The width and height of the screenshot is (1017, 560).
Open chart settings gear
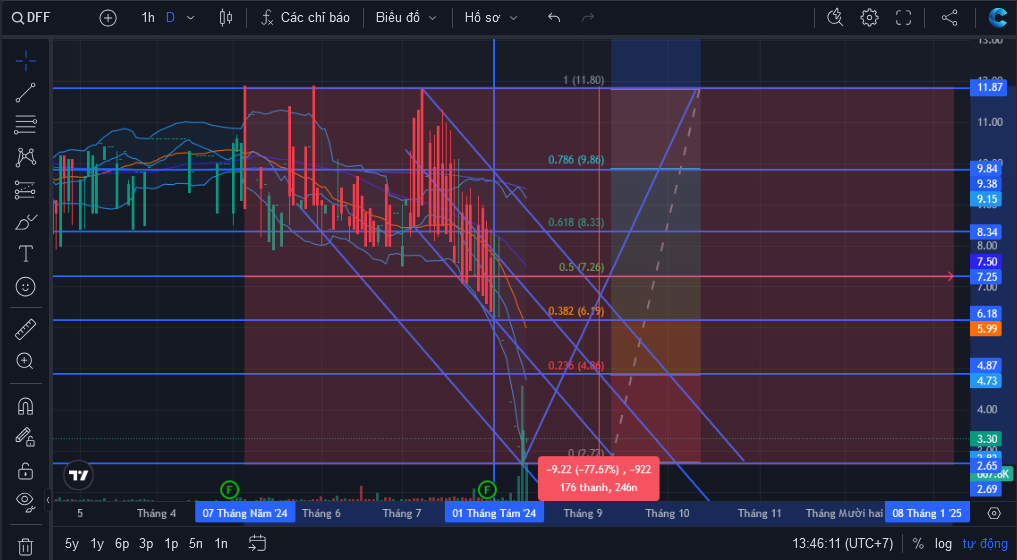coord(869,18)
